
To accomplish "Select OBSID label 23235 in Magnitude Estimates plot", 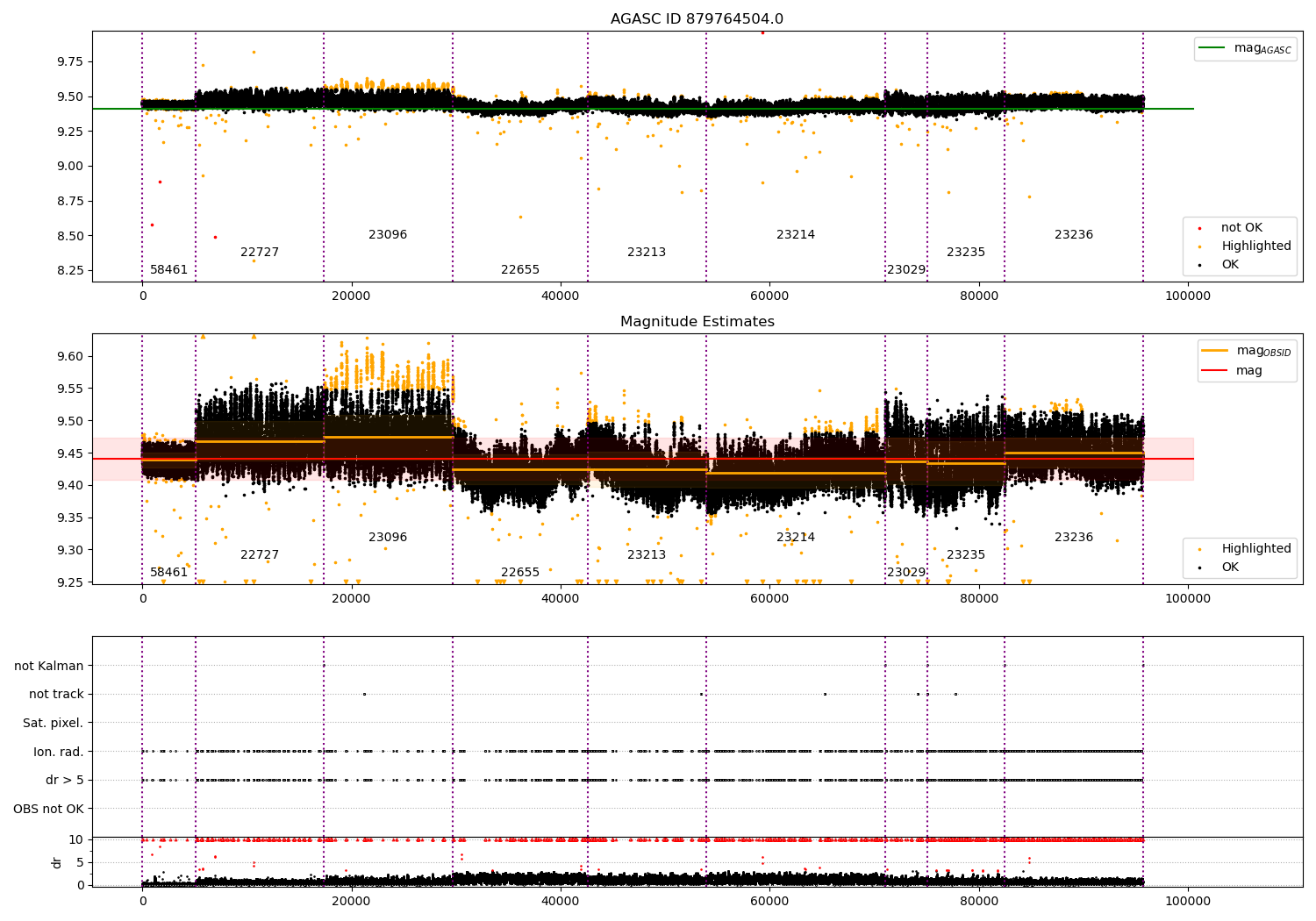I will click(x=966, y=555).
